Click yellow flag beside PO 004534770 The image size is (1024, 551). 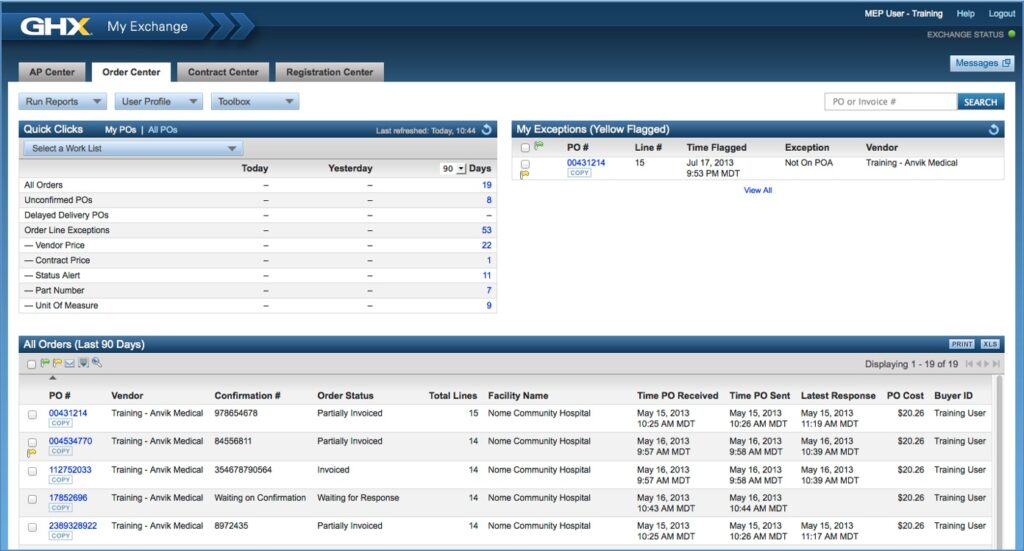click(31, 452)
